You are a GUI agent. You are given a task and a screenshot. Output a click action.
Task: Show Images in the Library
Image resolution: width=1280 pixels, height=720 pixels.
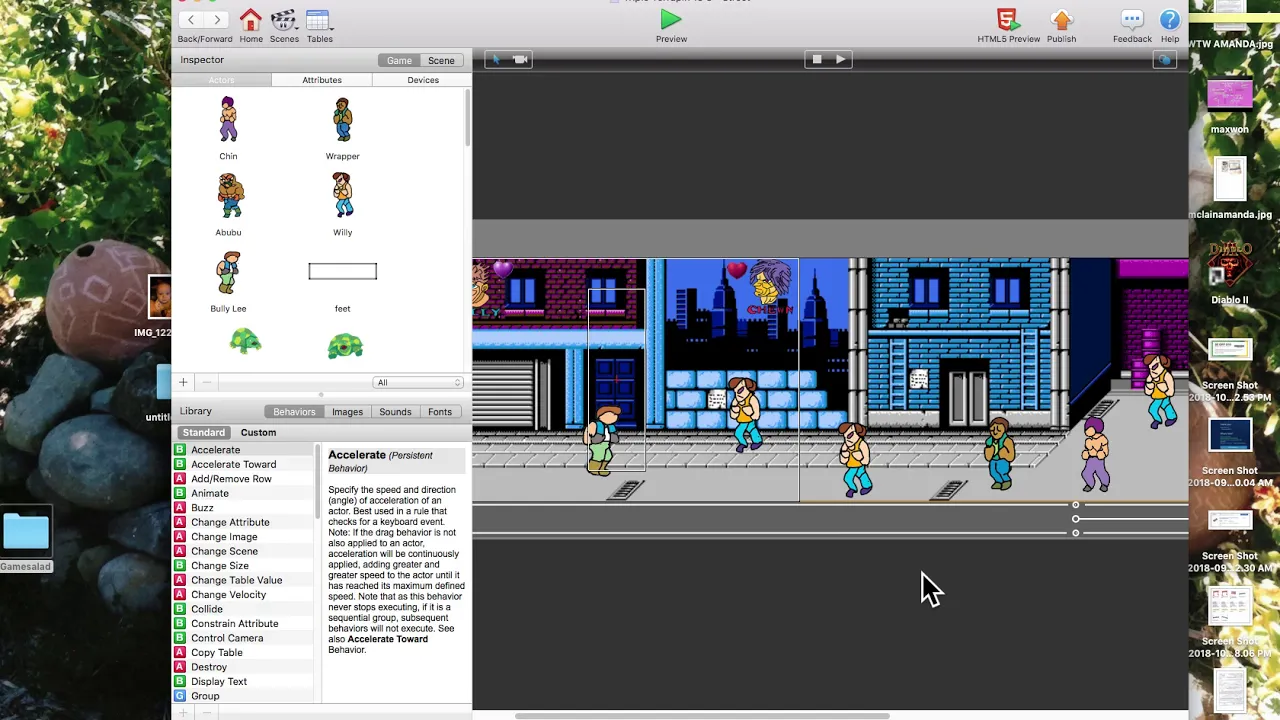click(347, 411)
